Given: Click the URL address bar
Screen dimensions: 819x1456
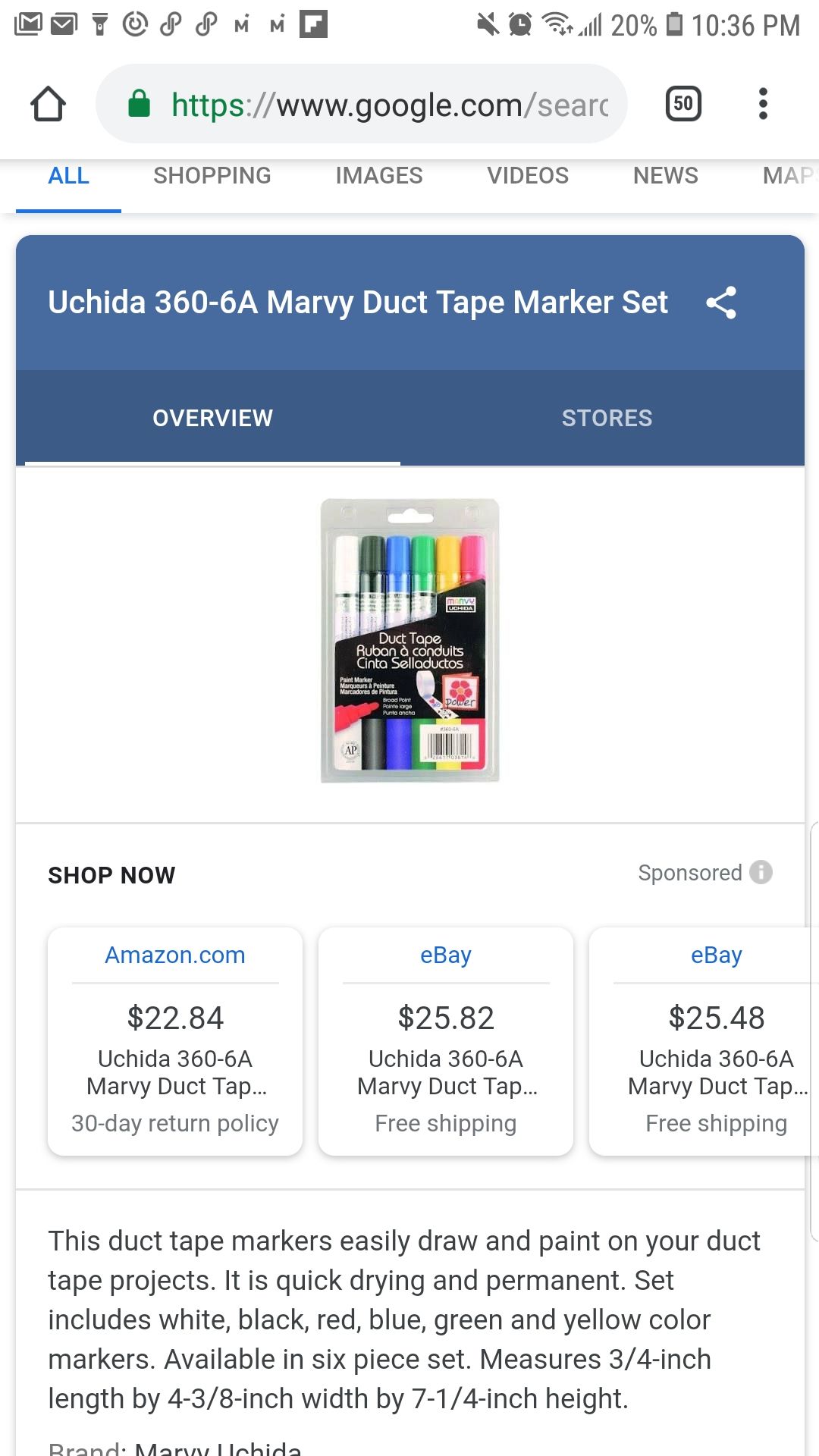Looking at the screenshot, I should [x=387, y=105].
